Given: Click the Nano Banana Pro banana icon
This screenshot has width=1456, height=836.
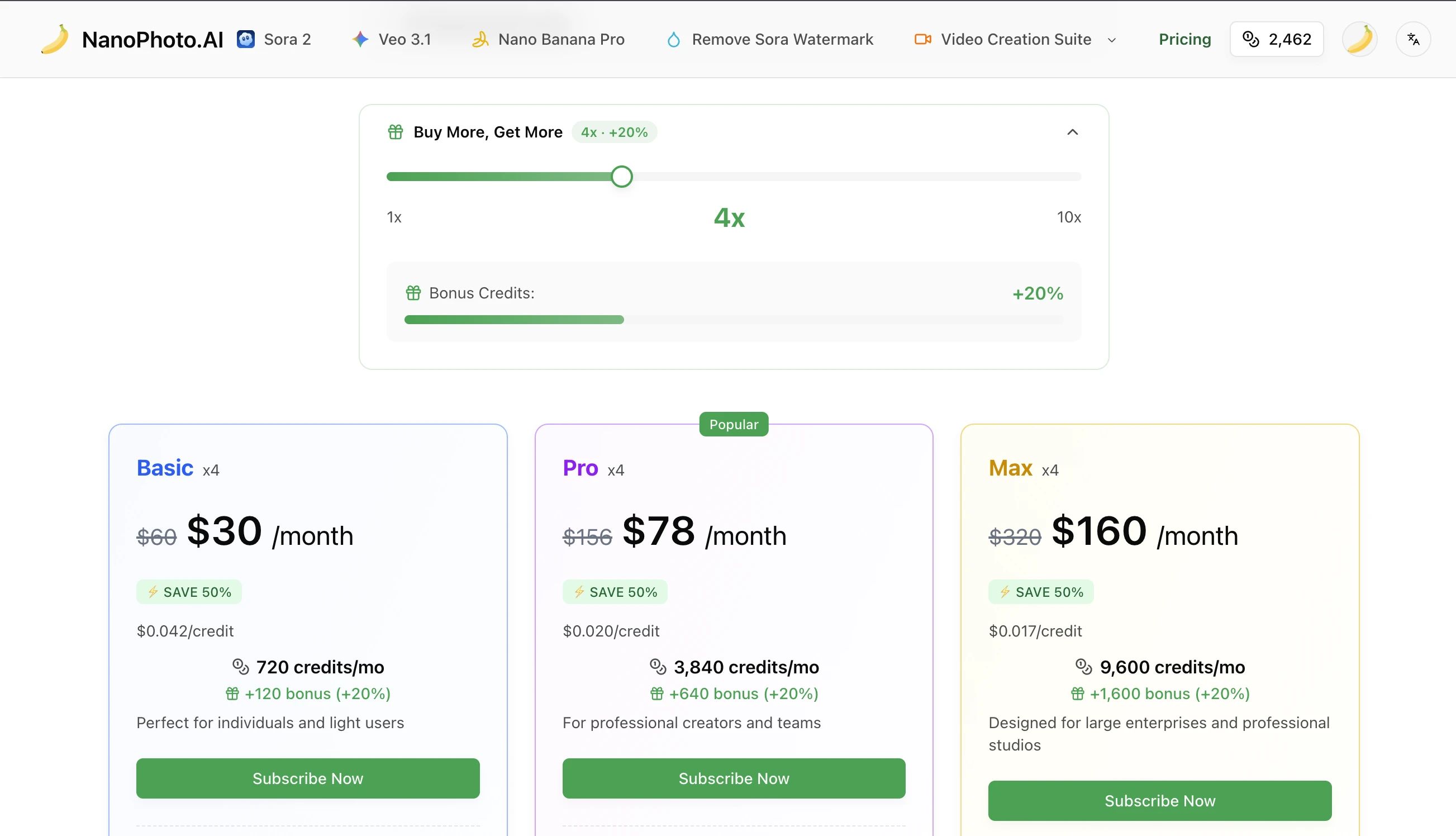Looking at the screenshot, I should 480,39.
